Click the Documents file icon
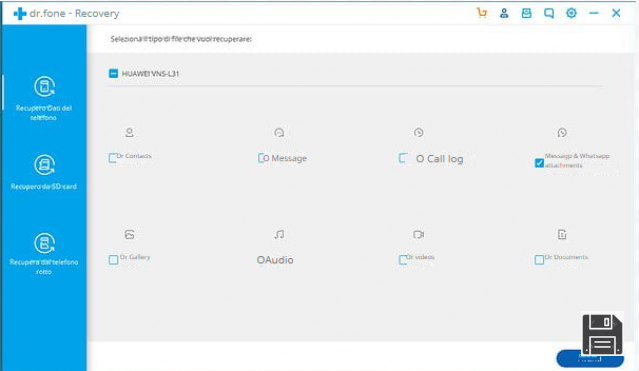This screenshot has height=371, width=639. click(x=562, y=234)
